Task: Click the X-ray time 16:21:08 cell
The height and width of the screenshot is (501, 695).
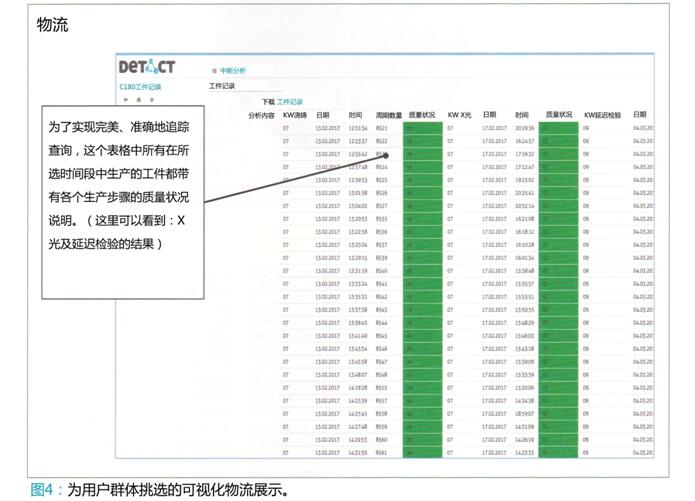Action: (x=524, y=219)
